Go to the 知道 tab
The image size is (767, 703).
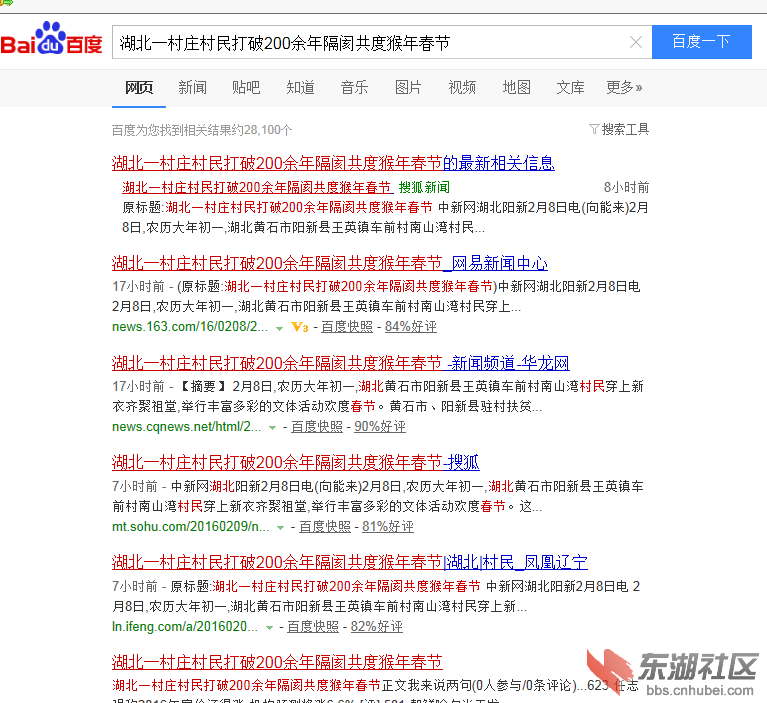pyautogui.click(x=300, y=87)
